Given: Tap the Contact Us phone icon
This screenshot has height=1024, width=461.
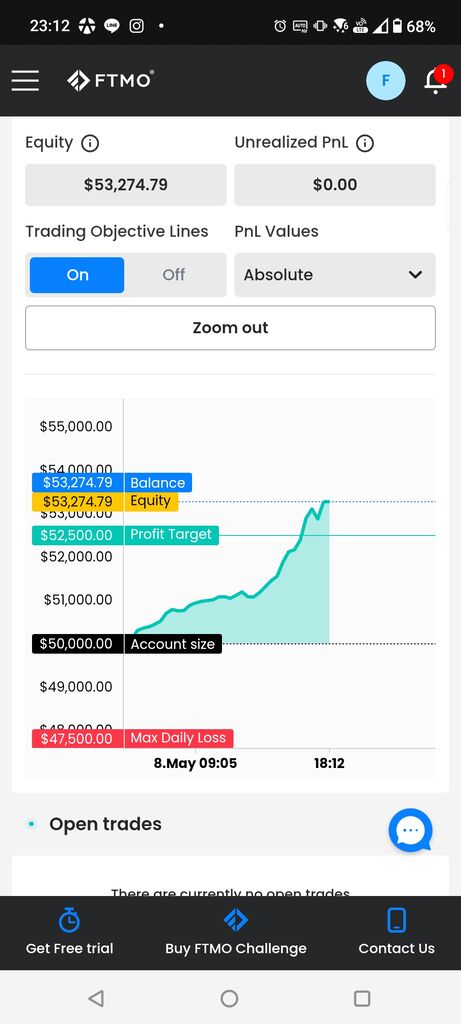Looking at the screenshot, I should coord(396,920).
